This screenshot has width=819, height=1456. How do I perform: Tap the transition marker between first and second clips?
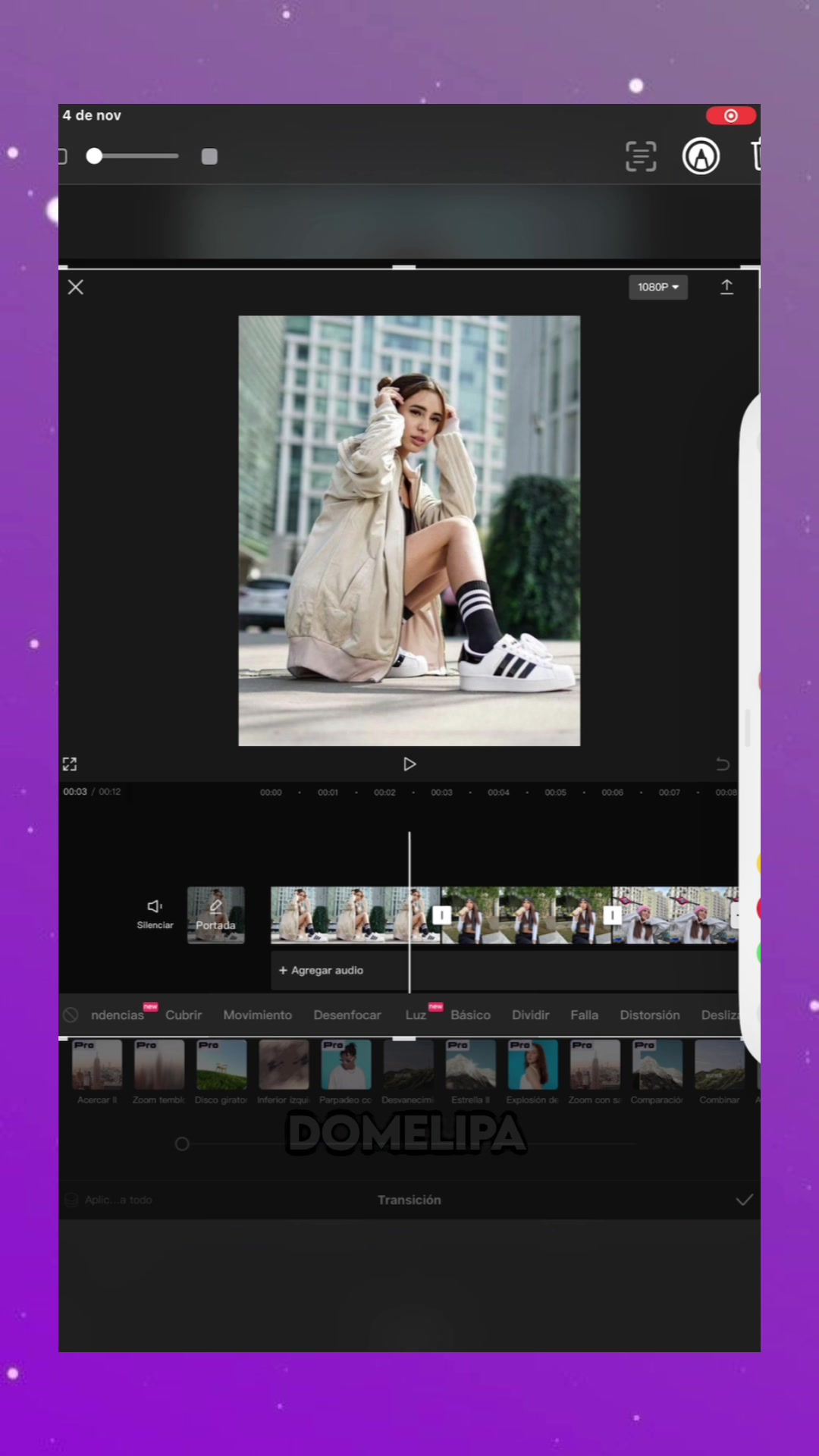point(441,915)
